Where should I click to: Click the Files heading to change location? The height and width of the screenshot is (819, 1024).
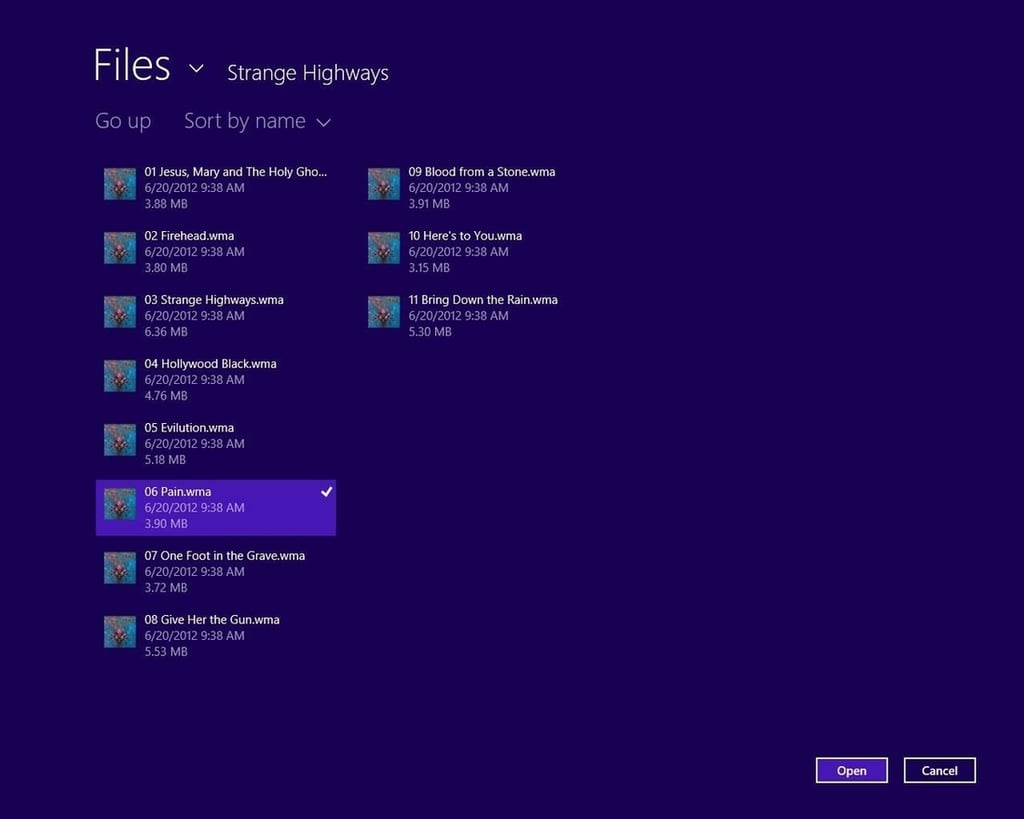tap(132, 65)
